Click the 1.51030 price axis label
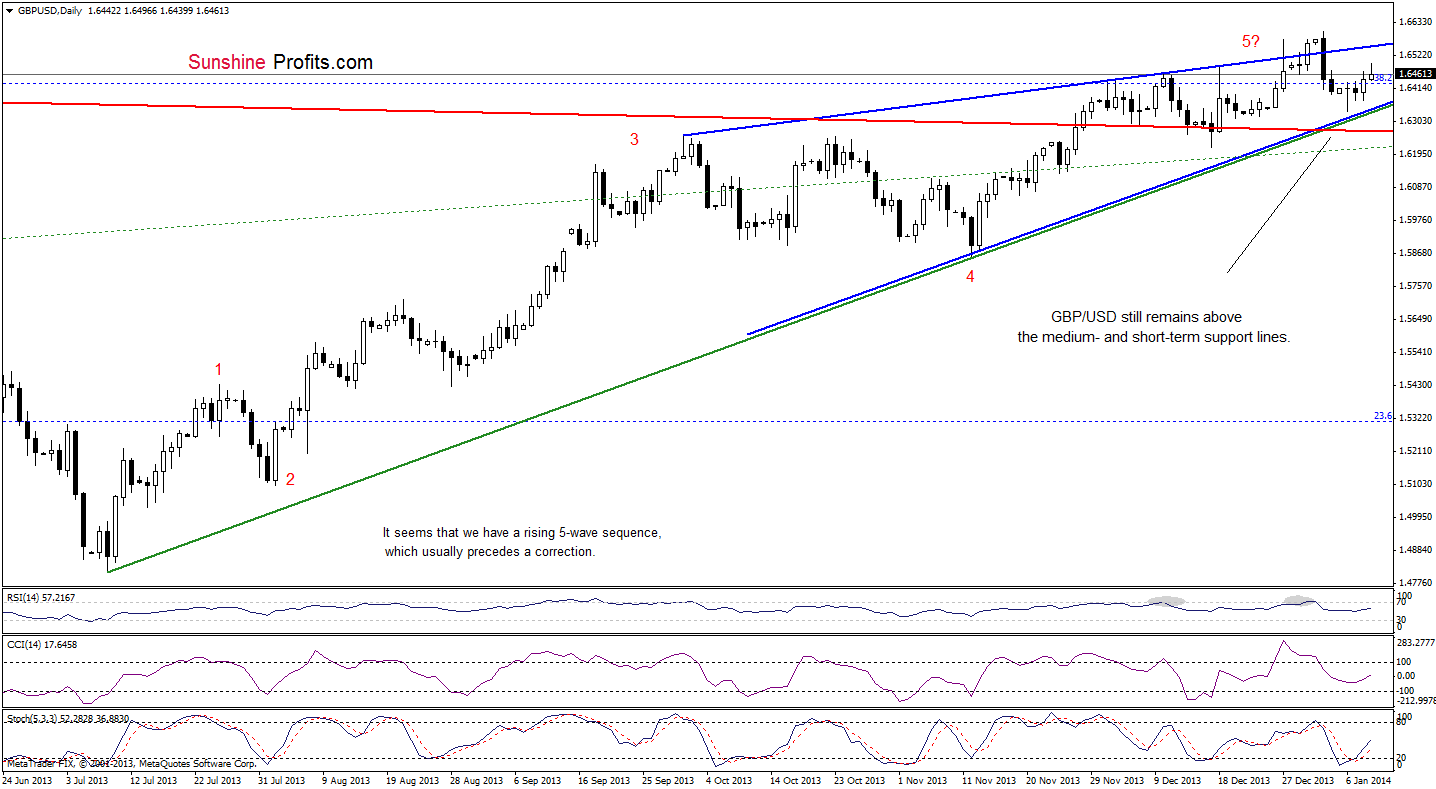Image resolution: width=1436 pixels, height=789 pixels. pos(1415,483)
